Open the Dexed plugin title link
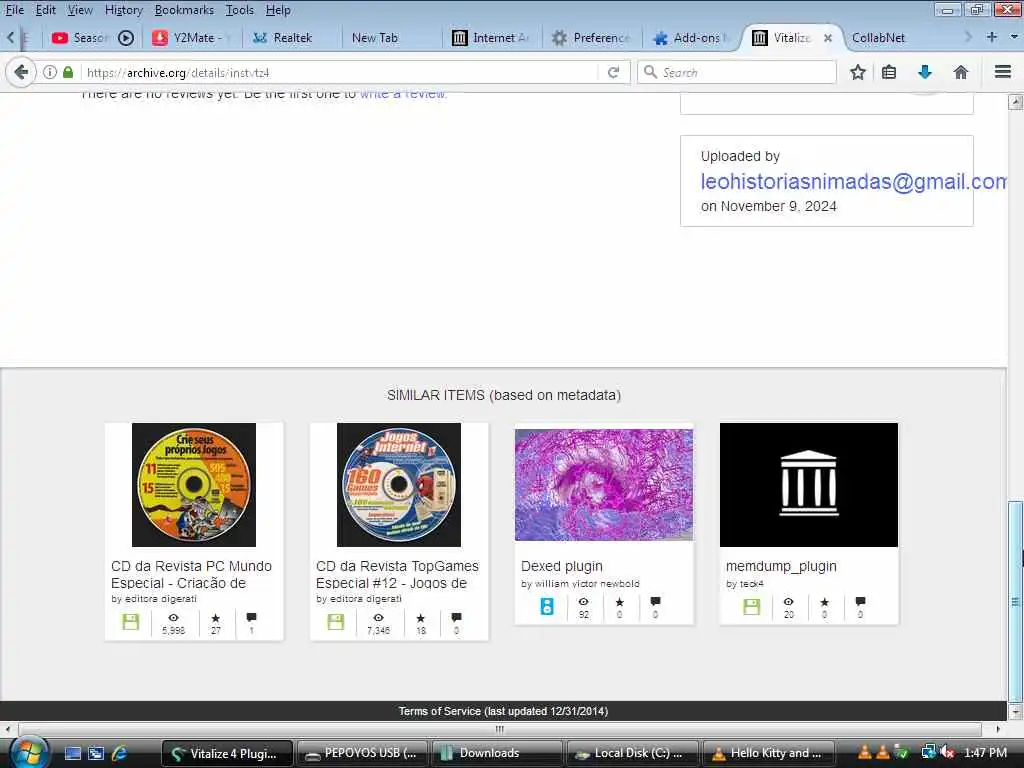 tap(562, 566)
